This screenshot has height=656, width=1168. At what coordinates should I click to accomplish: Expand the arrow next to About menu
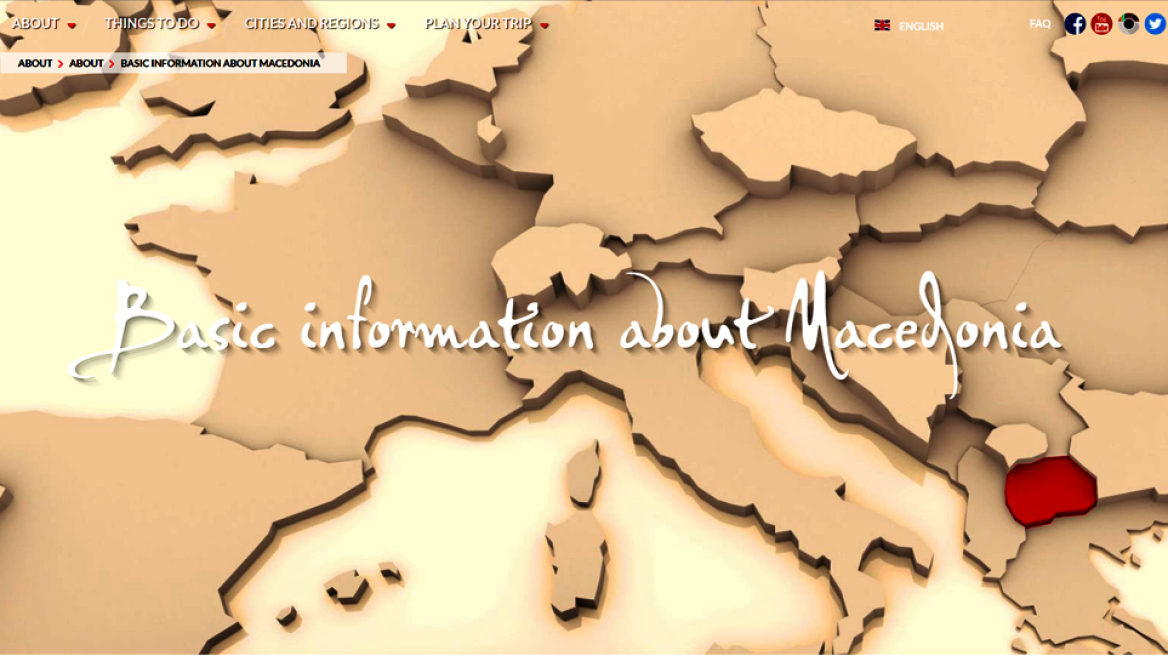(x=72, y=26)
